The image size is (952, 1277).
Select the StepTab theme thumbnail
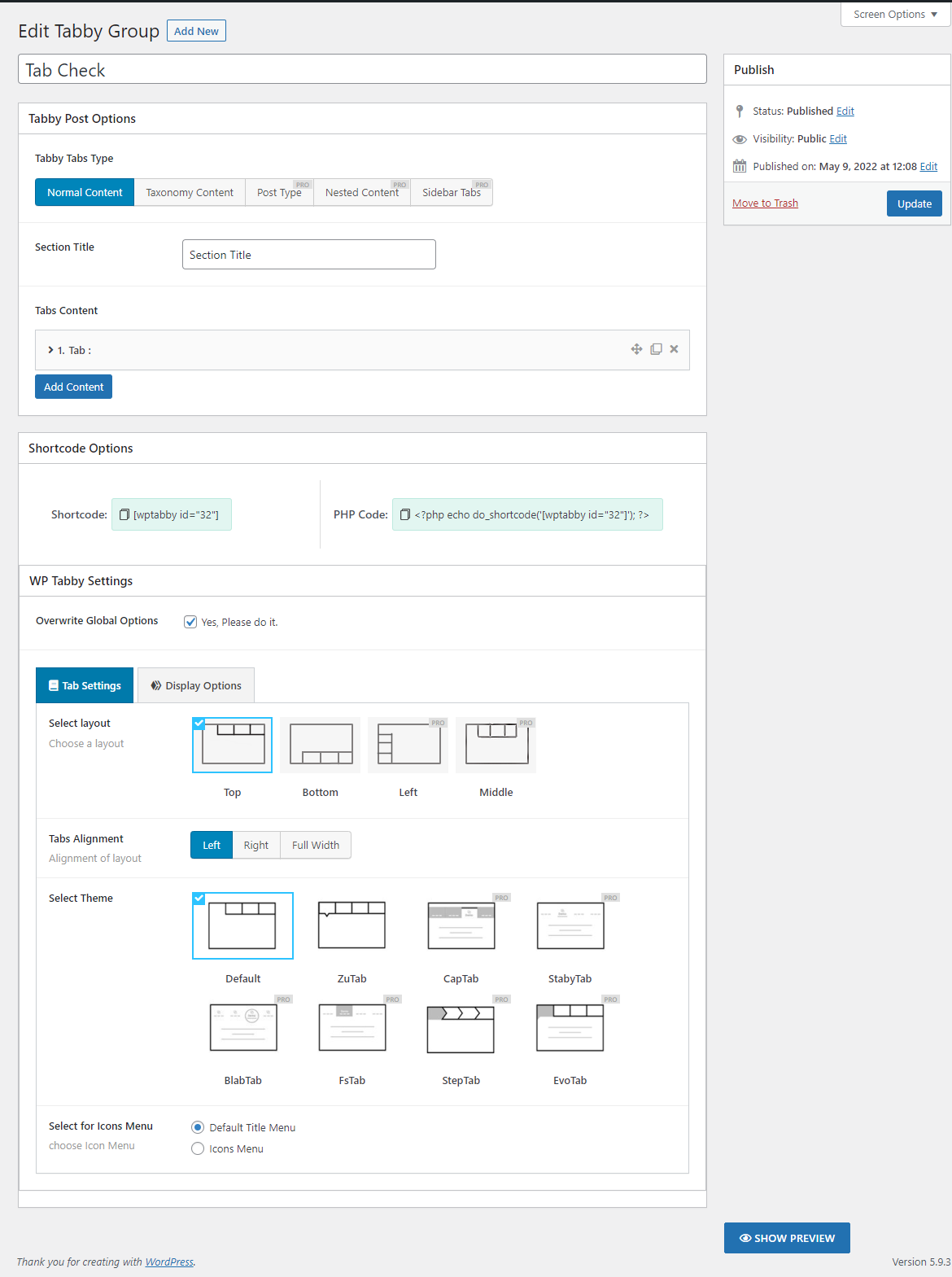click(x=461, y=1029)
